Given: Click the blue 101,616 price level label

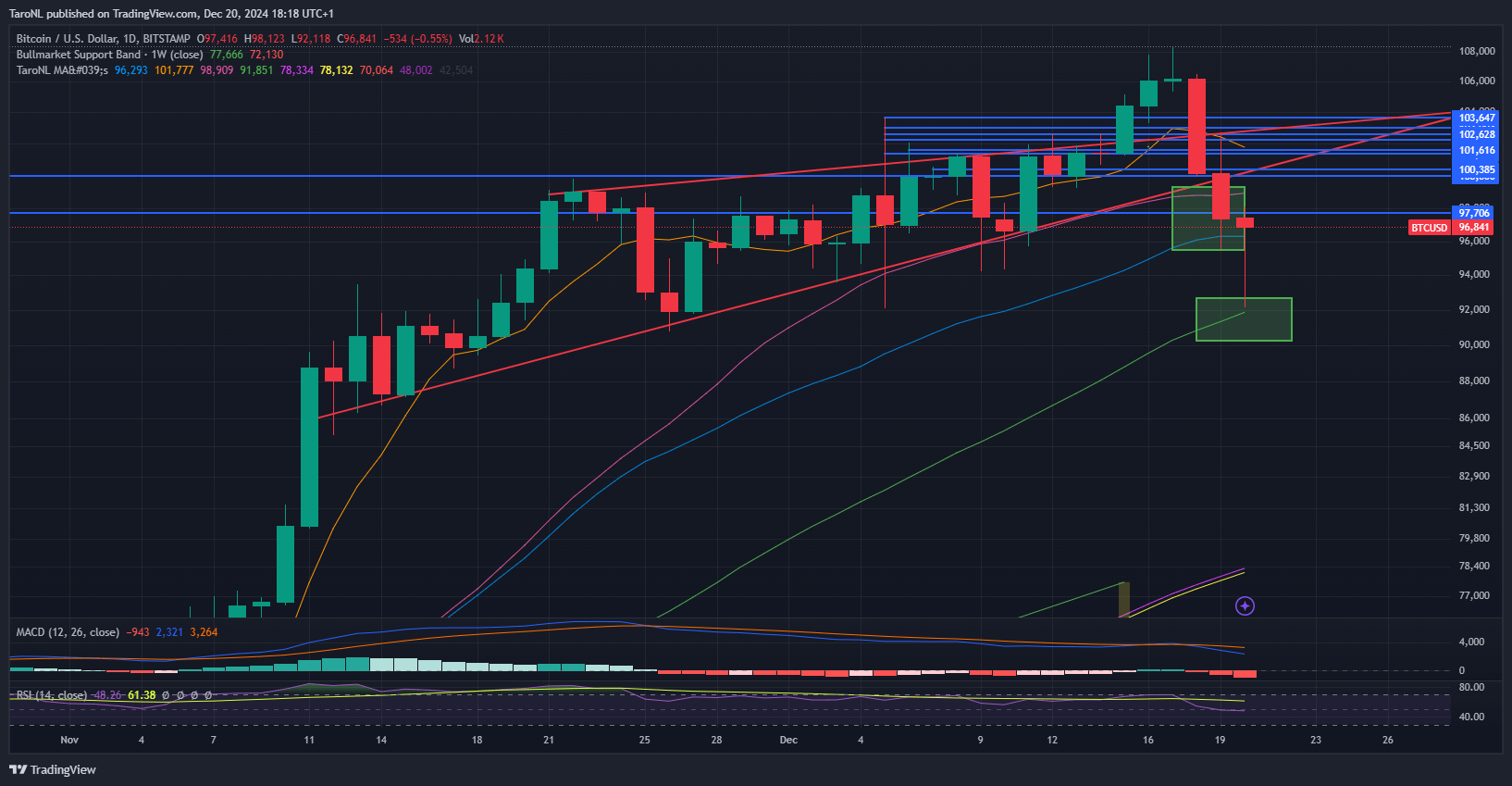Looking at the screenshot, I should [x=1475, y=150].
